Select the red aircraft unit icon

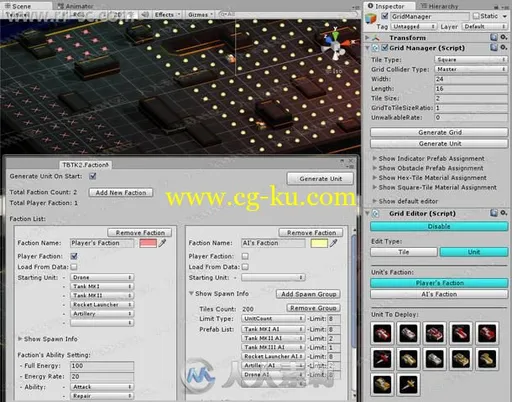click(x=382, y=359)
